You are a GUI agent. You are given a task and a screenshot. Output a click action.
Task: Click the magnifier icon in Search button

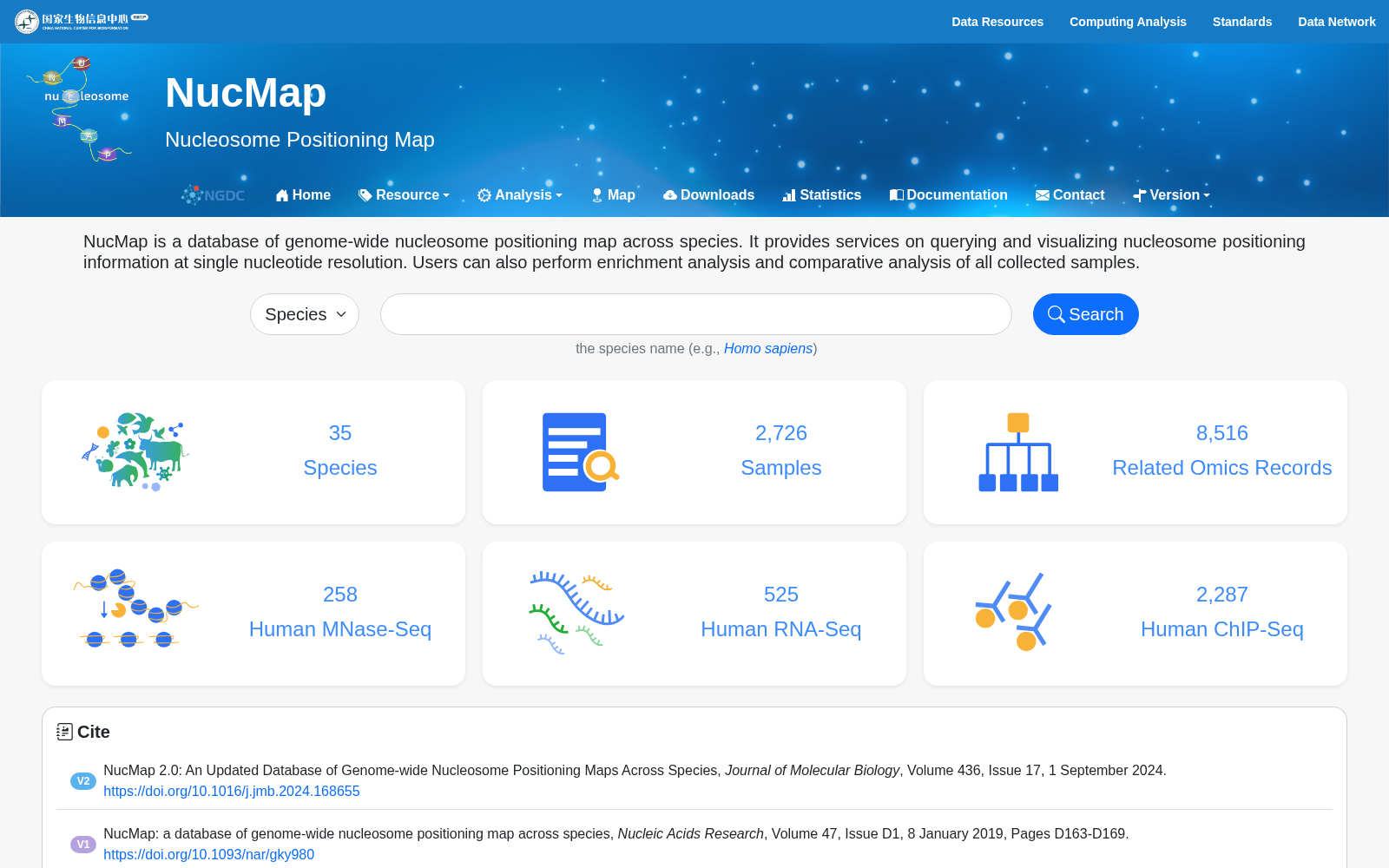1057,314
